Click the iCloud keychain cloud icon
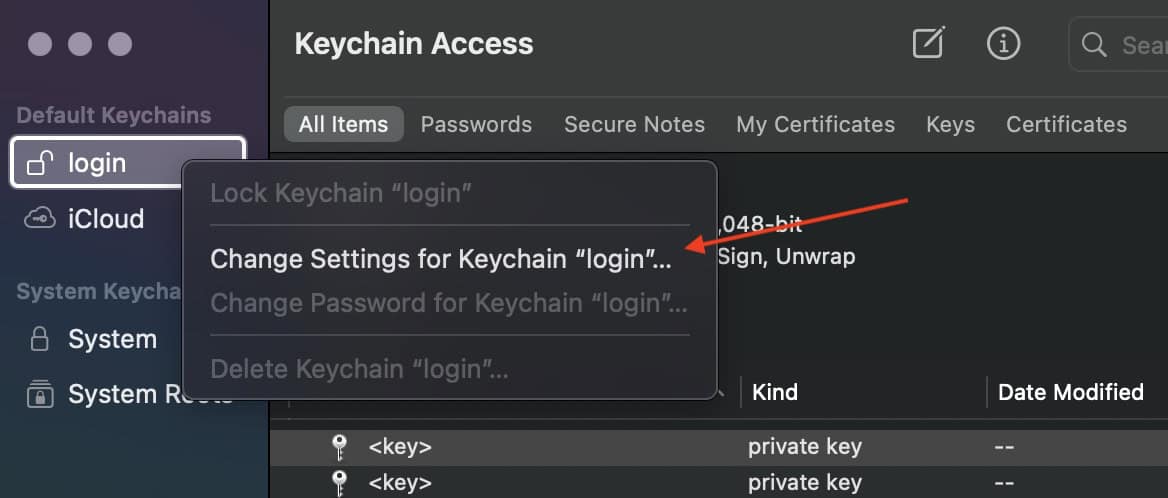Viewport: 1168px width, 498px height. tap(40, 219)
